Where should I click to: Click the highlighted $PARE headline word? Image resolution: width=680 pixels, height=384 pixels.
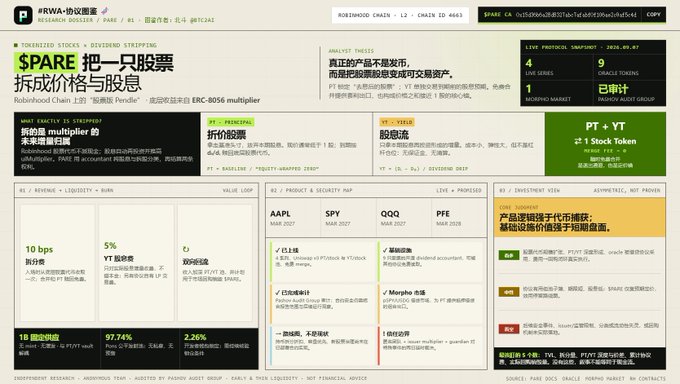coord(46,62)
